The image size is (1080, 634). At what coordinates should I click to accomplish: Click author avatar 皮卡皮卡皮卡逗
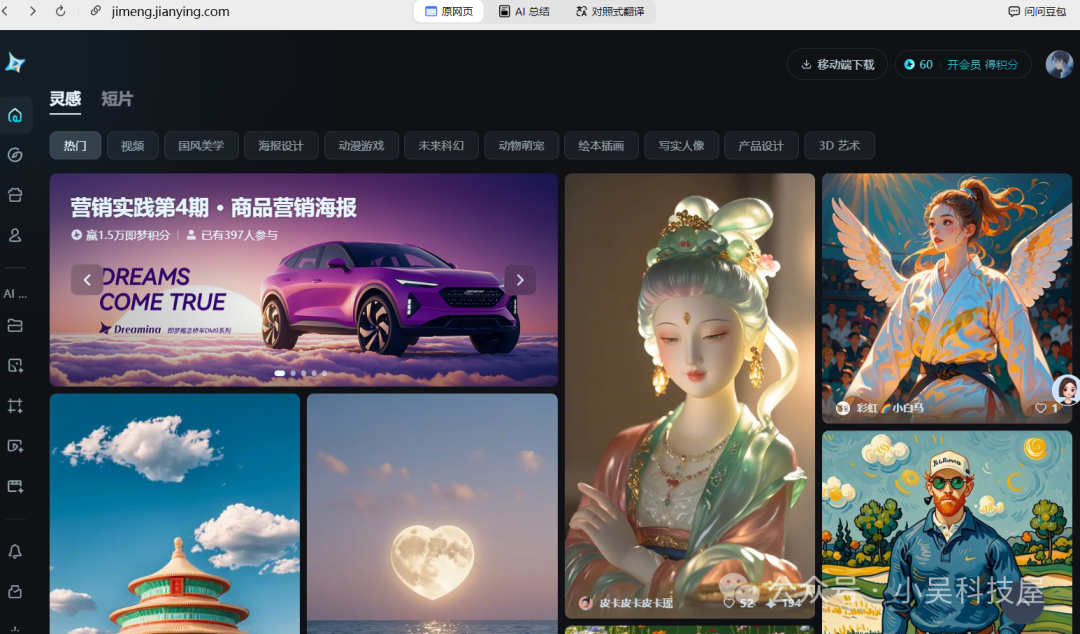585,602
